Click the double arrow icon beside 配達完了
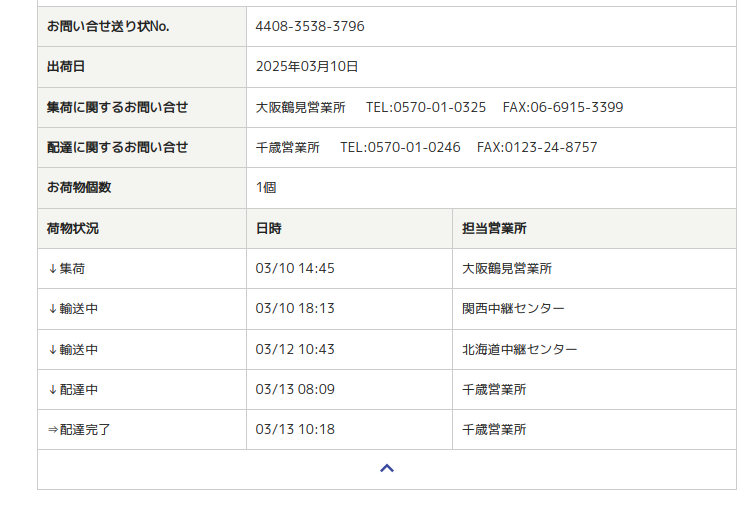The image size is (753, 515). pyautogui.click(x=52, y=429)
